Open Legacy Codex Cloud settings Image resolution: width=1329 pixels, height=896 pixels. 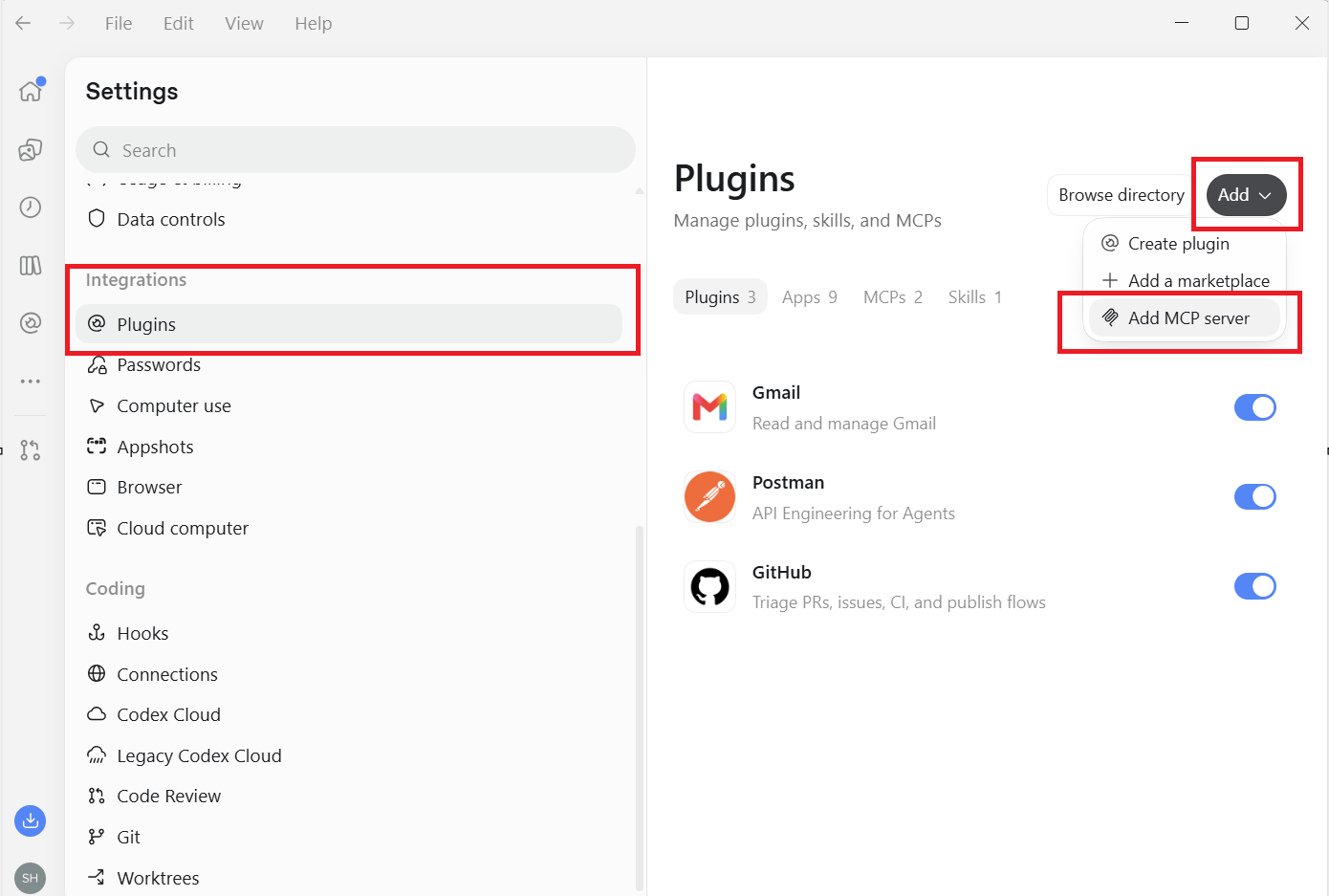[x=349, y=756]
